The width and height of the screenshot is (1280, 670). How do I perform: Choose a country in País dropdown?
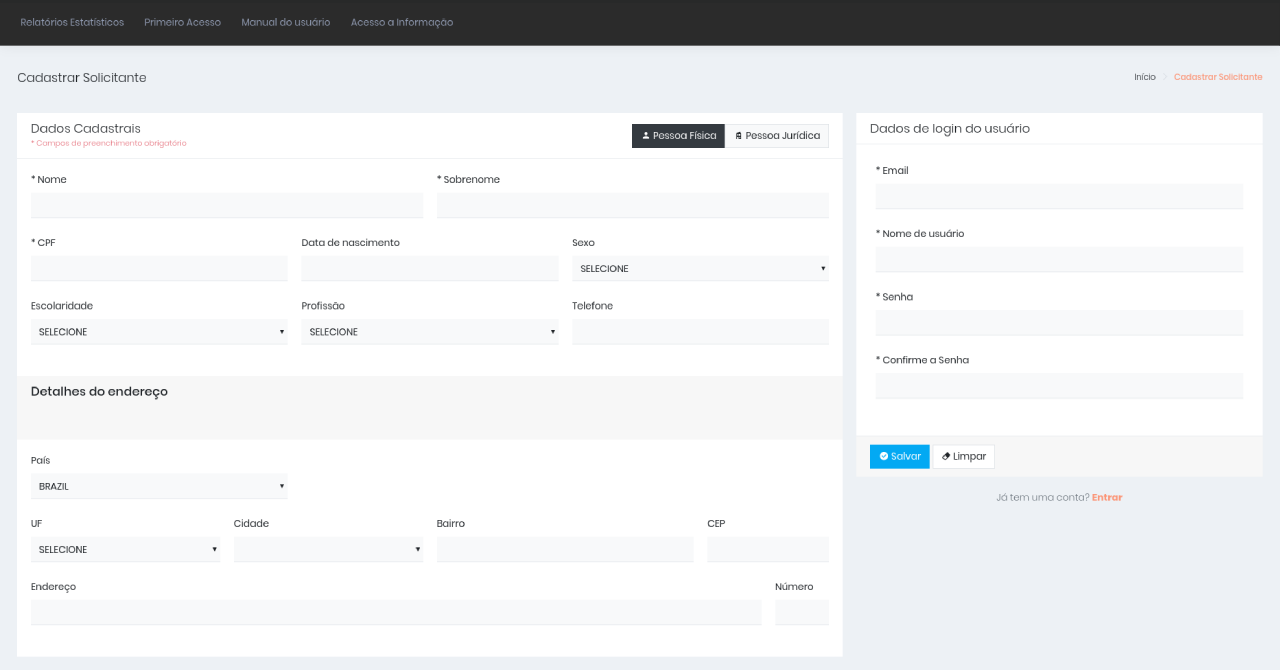click(159, 487)
